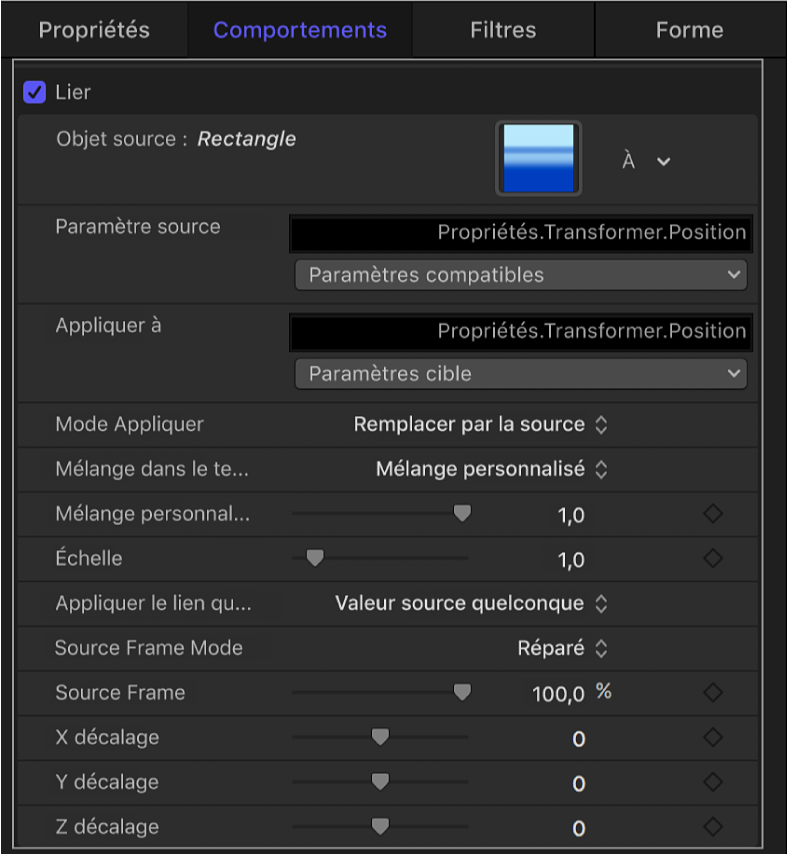787x854 pixels.
Task: Click the Appliquer à text field
Action: (521, 332)
